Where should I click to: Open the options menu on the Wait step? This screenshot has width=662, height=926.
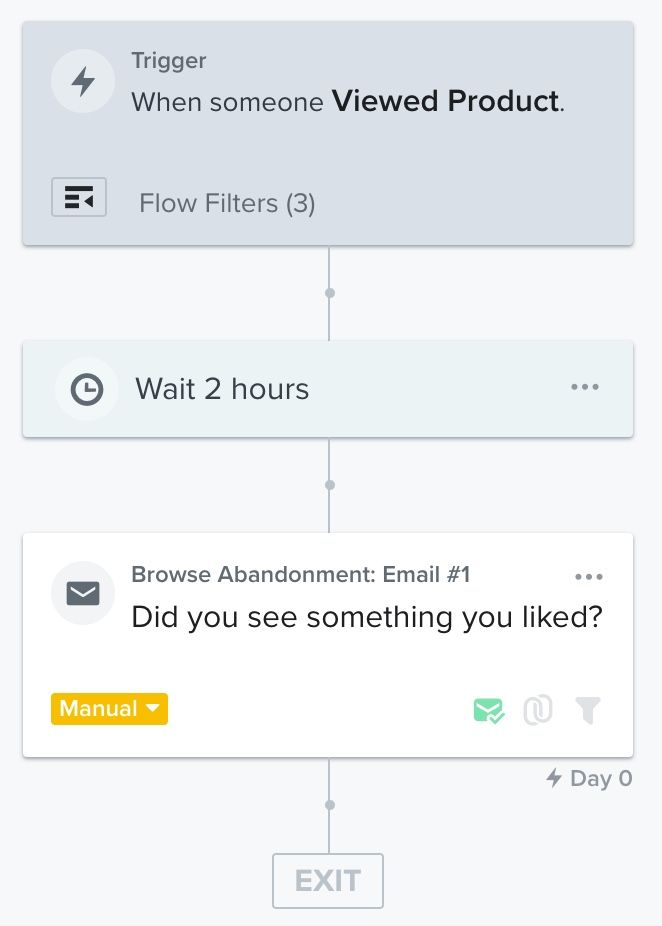click(584, 387)
